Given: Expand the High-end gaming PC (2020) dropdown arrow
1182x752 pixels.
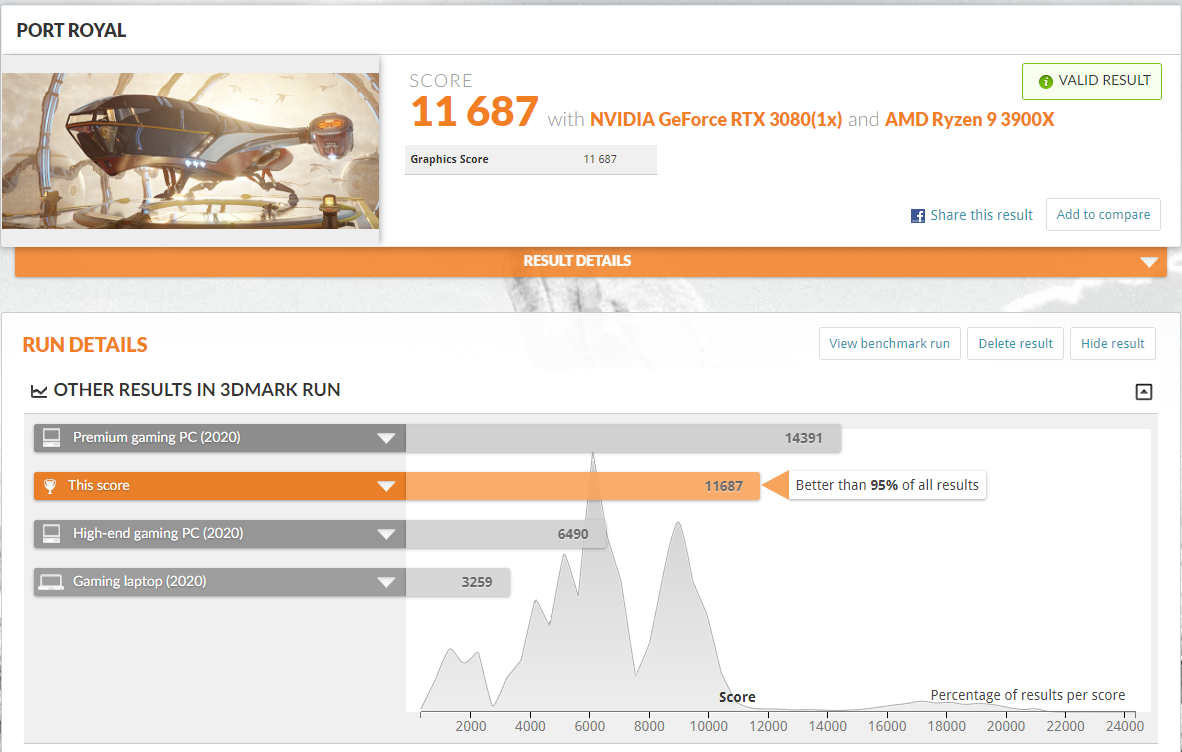Looking at the screenshot, I should (x=386, y=534).
